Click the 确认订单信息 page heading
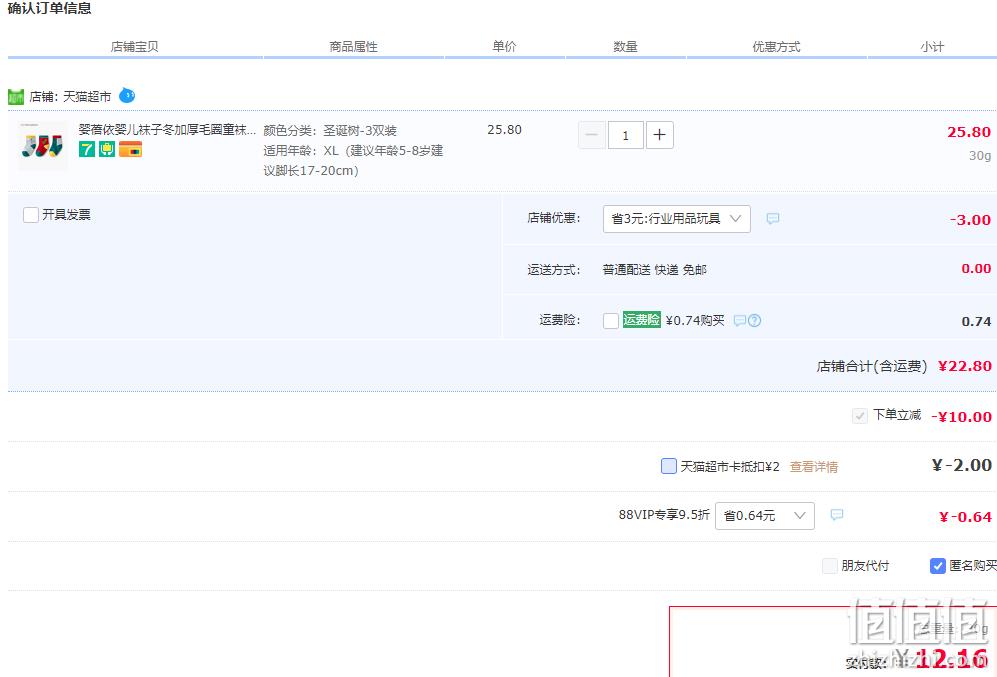The image size is (997, 677). (x=50, y=8)
